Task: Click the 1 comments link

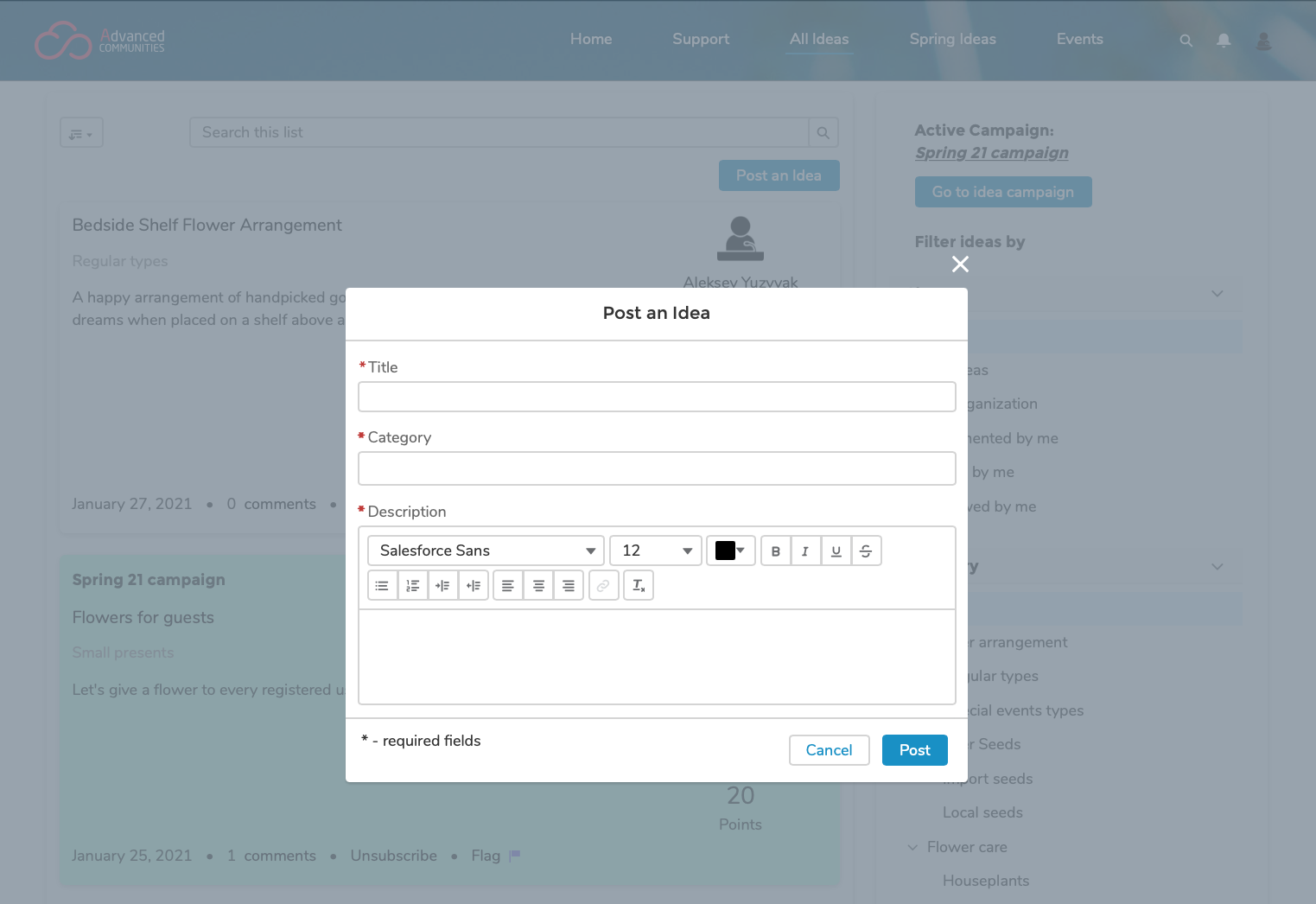Action: point(271,856)
